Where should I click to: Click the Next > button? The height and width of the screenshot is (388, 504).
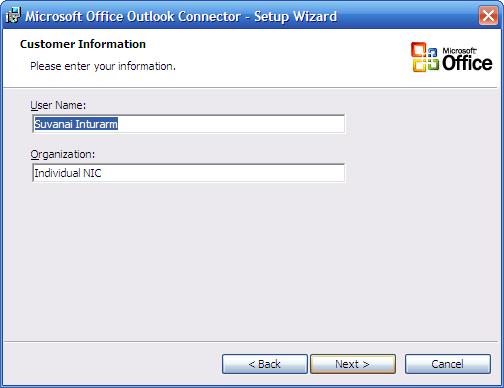click(x=353, y=364)
